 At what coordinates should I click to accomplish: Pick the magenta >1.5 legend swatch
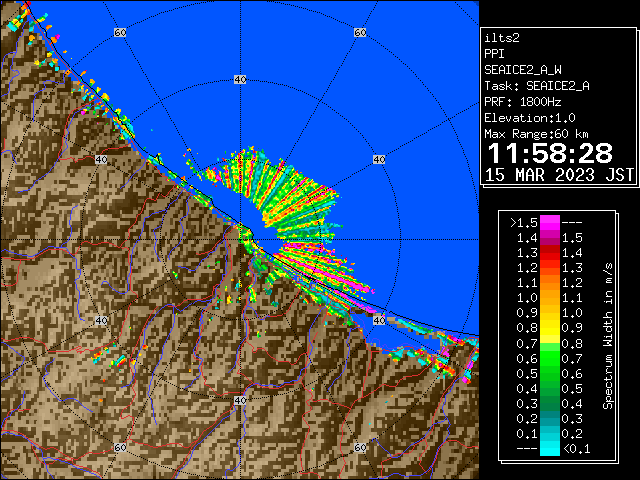(x=550, y=223)
